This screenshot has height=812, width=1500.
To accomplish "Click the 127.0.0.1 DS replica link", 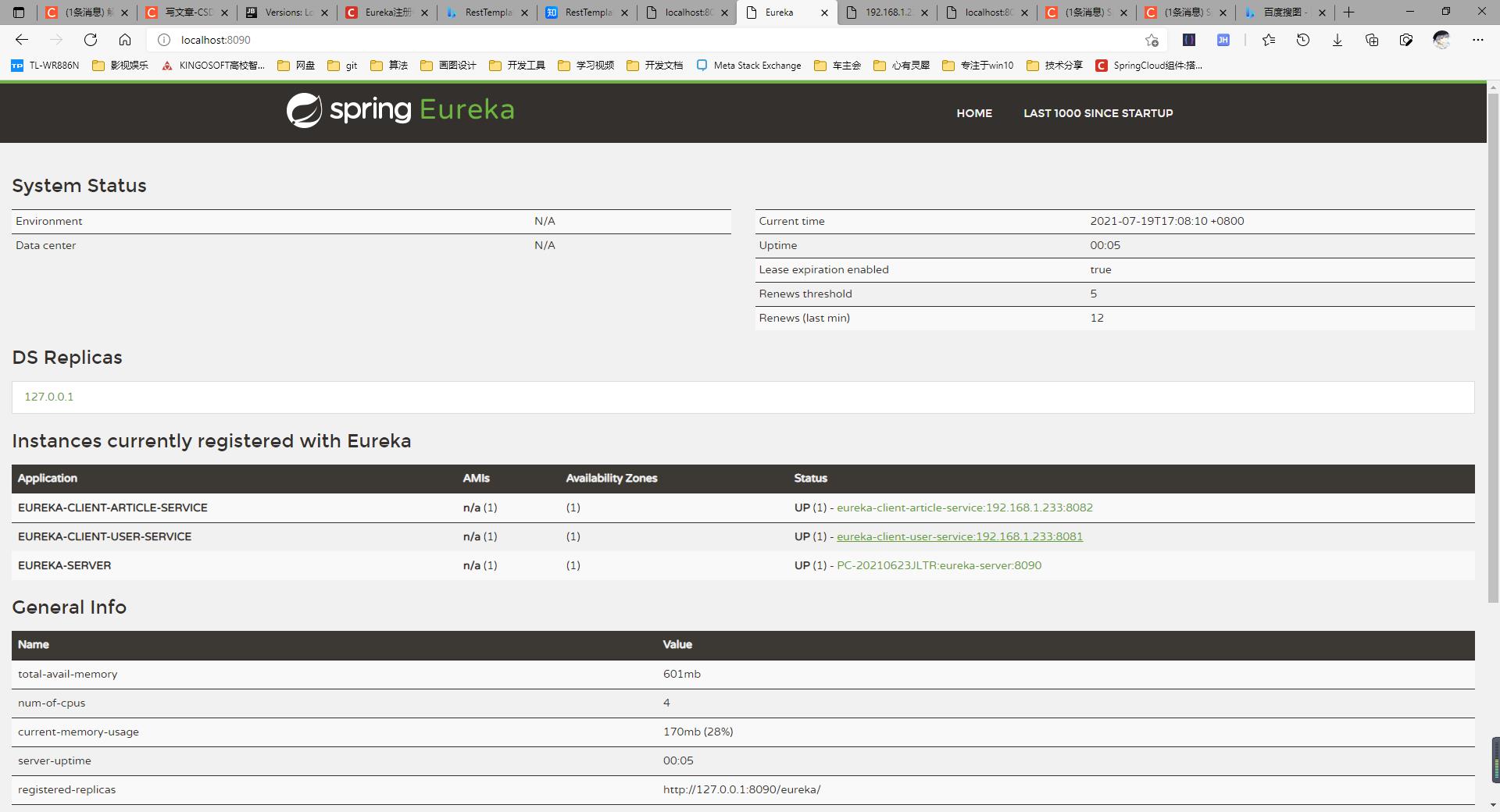I will click(48, 397).
